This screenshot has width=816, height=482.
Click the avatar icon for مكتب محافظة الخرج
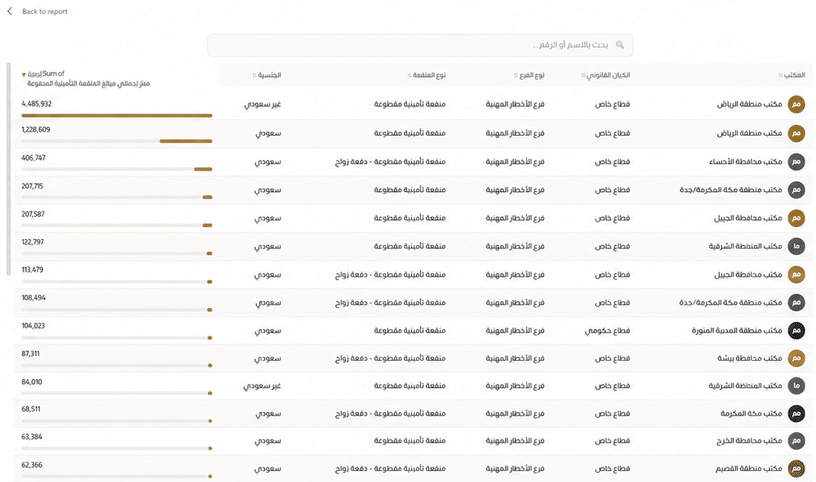(796, 441)
